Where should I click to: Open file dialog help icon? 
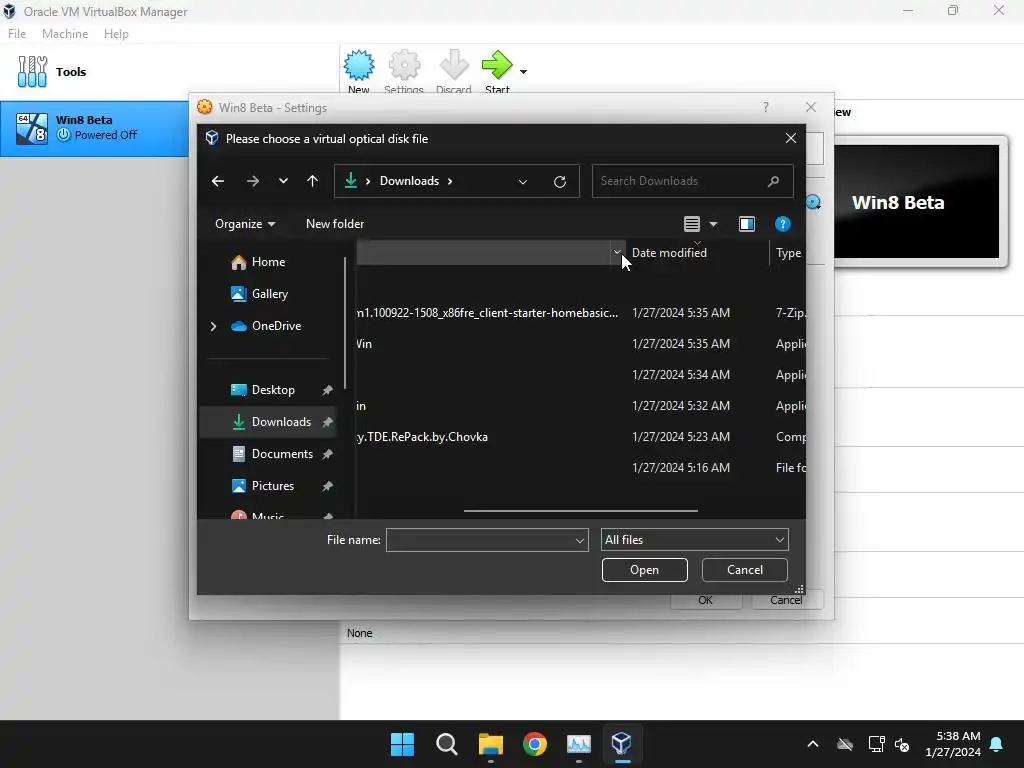pos(782,224)
